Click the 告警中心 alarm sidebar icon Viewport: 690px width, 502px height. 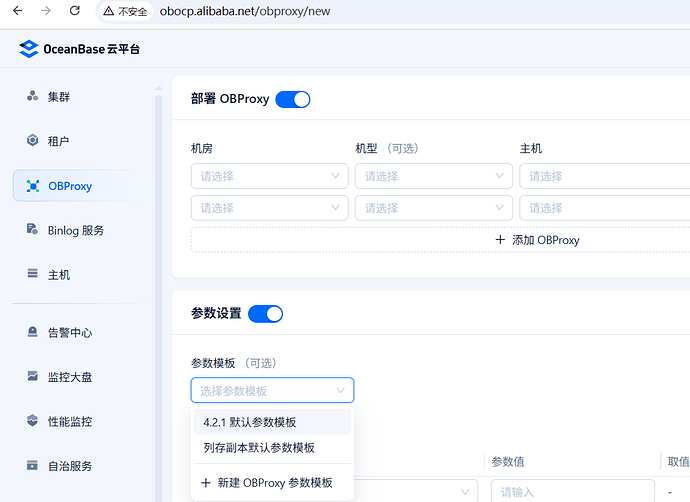click(32, 332)
